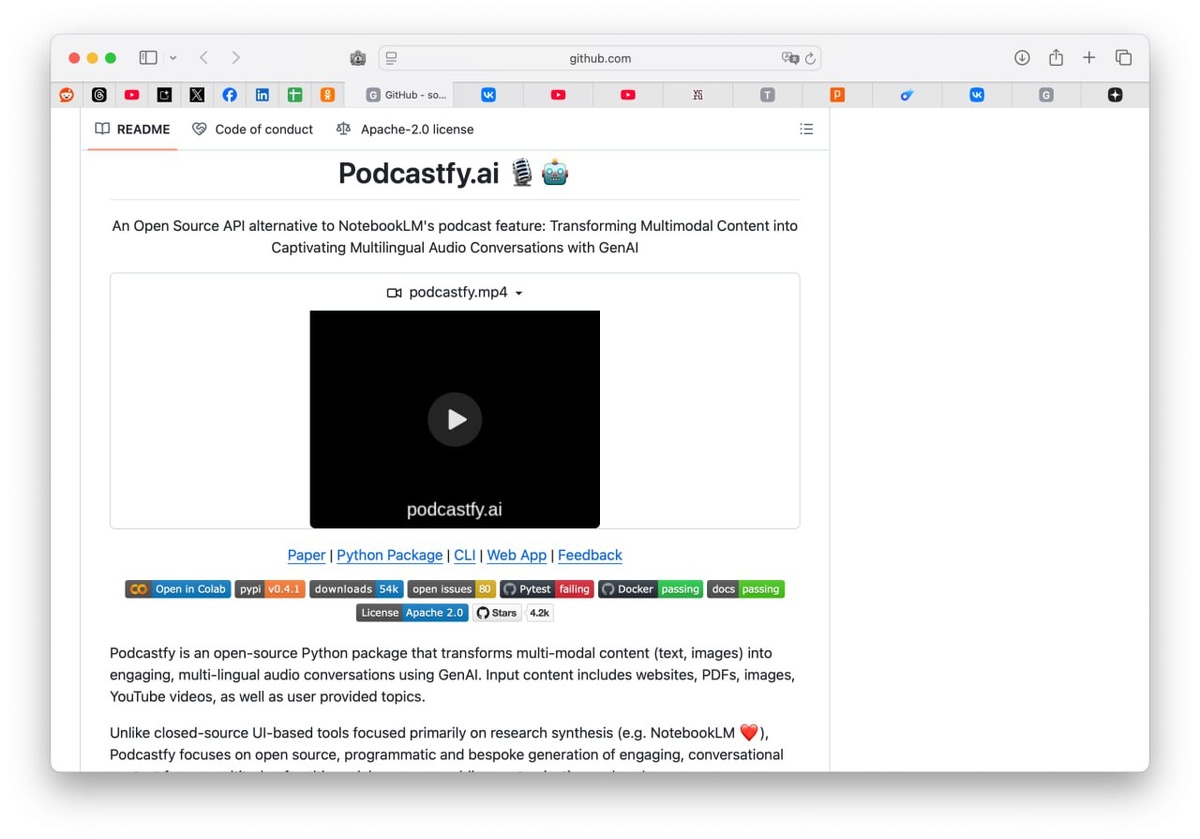Image resolution: width=1200 pixels, height=839 pixels.
Task: Open the orange Odnoklassniki pinned tab
Action: (x=327, y=95)
